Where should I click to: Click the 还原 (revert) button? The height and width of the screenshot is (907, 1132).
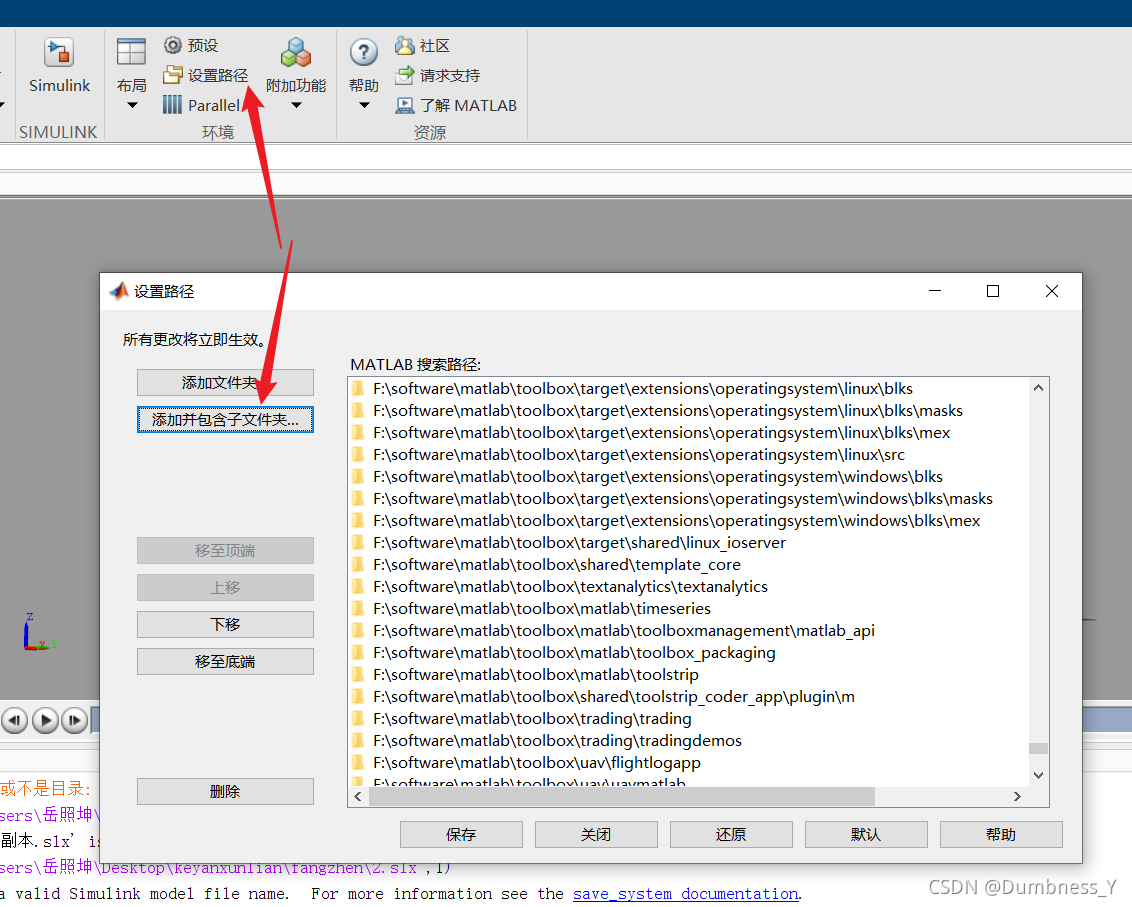(x=731, y=835)
